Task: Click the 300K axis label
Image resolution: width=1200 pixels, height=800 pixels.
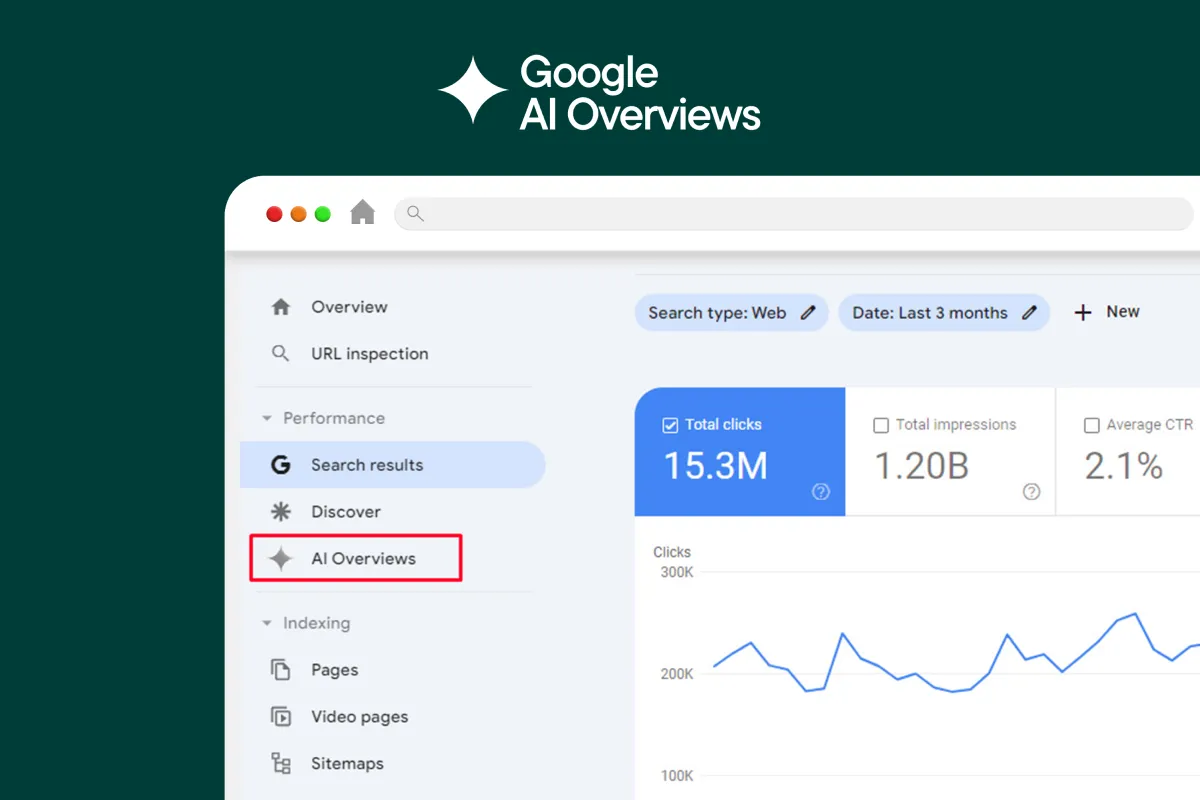Action: coord(676,573)
